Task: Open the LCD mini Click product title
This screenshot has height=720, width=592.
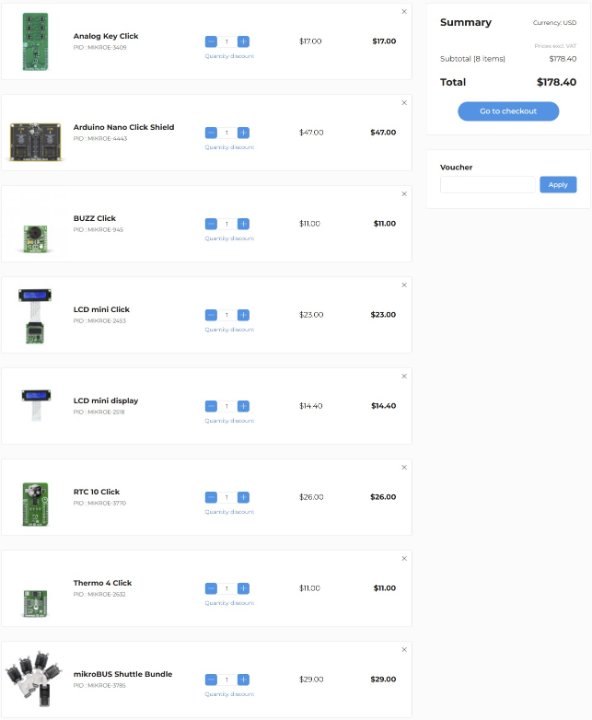Action: 101,309
